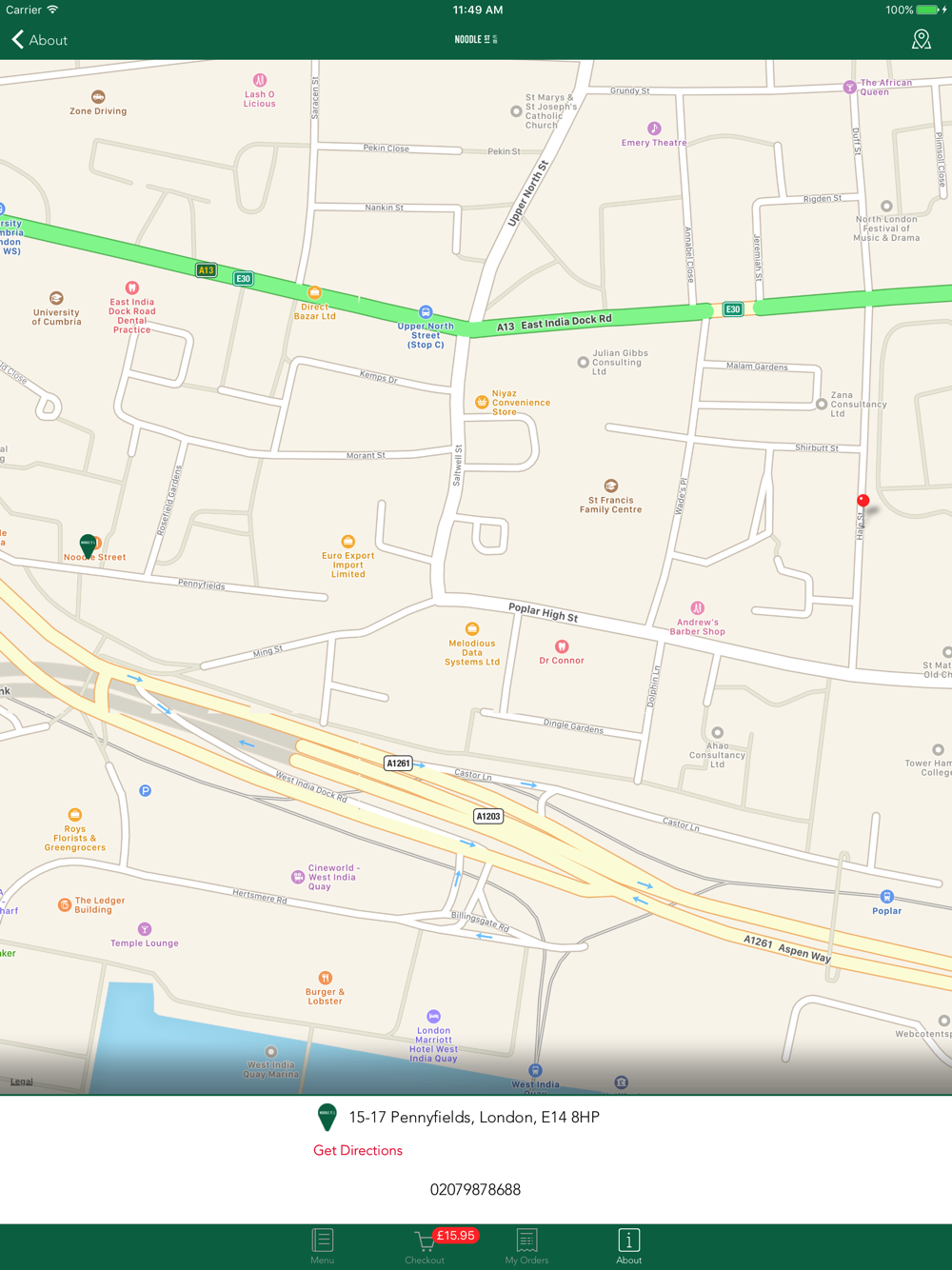Tap University of Cumbria map icon
The image size is (952, 1270).
click(x=56, y=298)
